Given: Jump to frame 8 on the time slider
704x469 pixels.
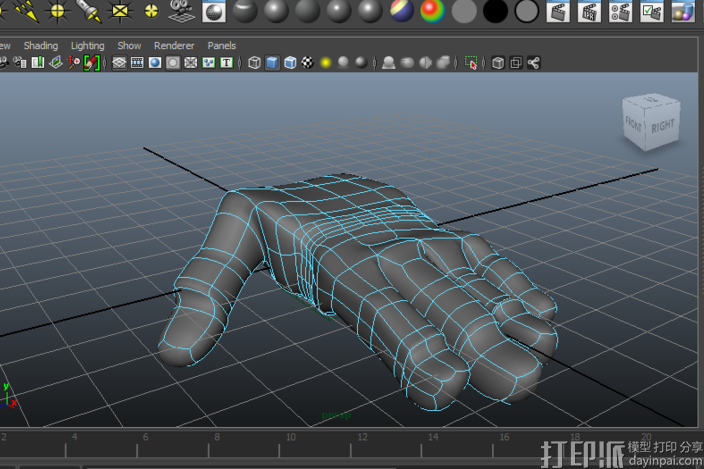Looking at the screenshot, I should [x=217, y=437].
